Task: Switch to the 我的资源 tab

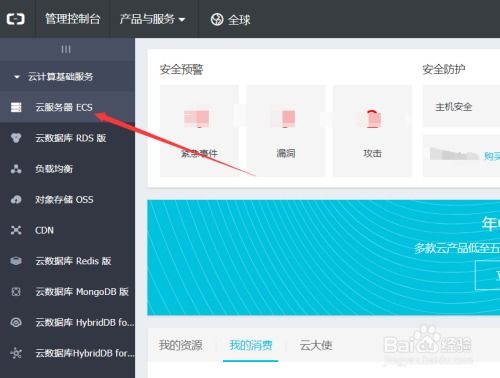Action: 180,345
